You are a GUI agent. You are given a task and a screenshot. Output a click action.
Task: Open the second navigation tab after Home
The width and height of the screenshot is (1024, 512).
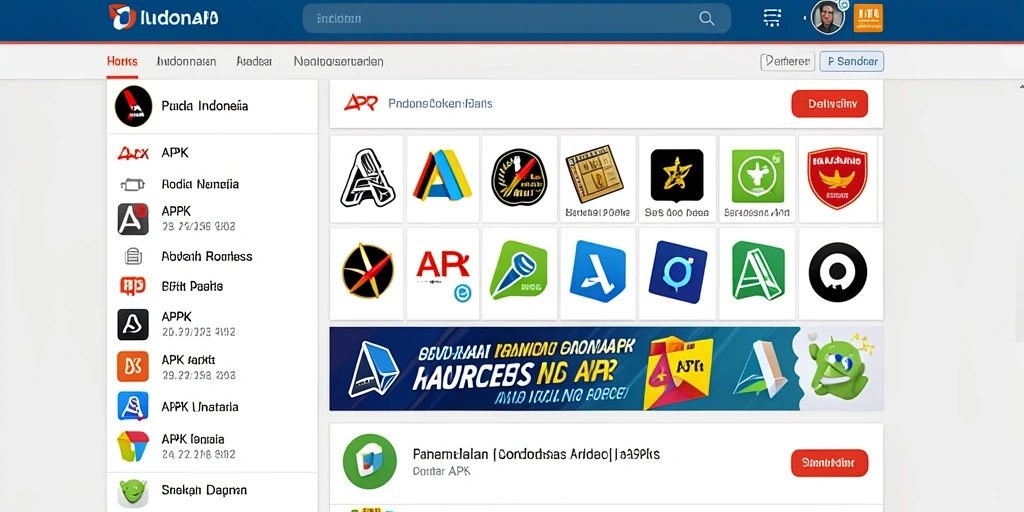pos(254,61)
